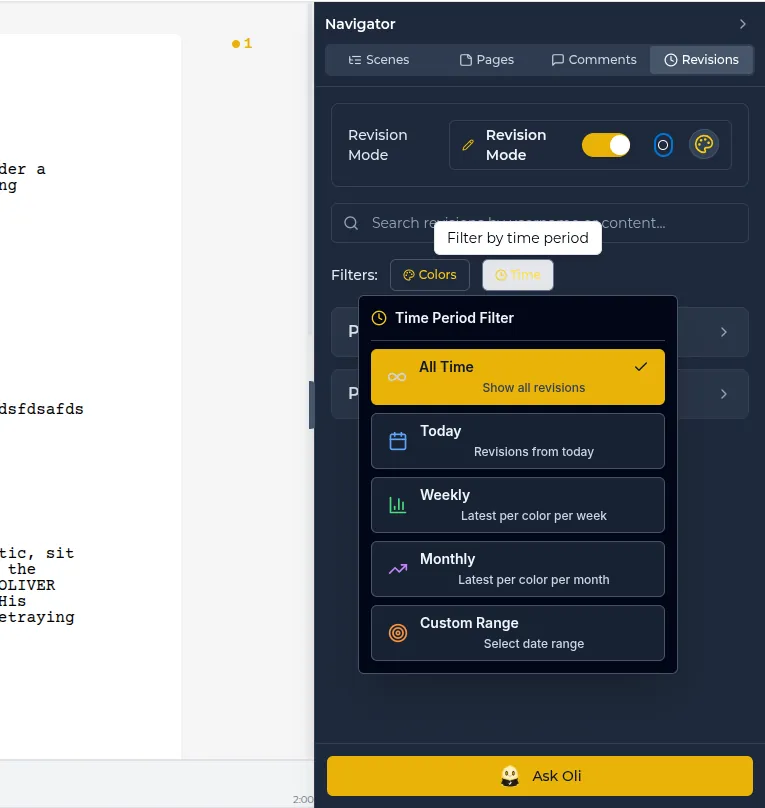The width and height of the screenshot is (765, 808).
Task: Click the yellow comment marker labeled 1
Action: 242,44
